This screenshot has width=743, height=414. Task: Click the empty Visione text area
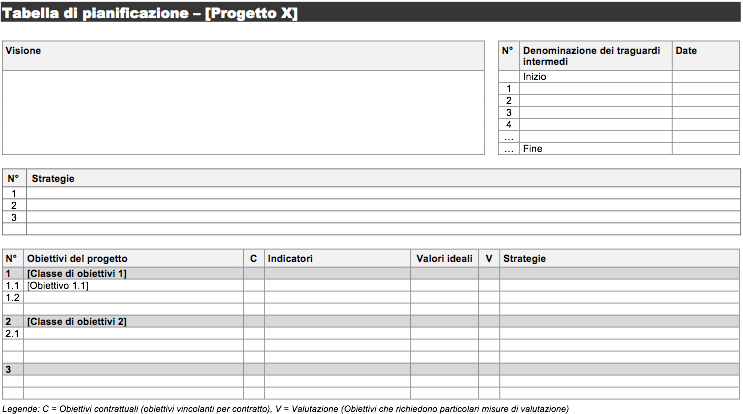coord(244,112)
